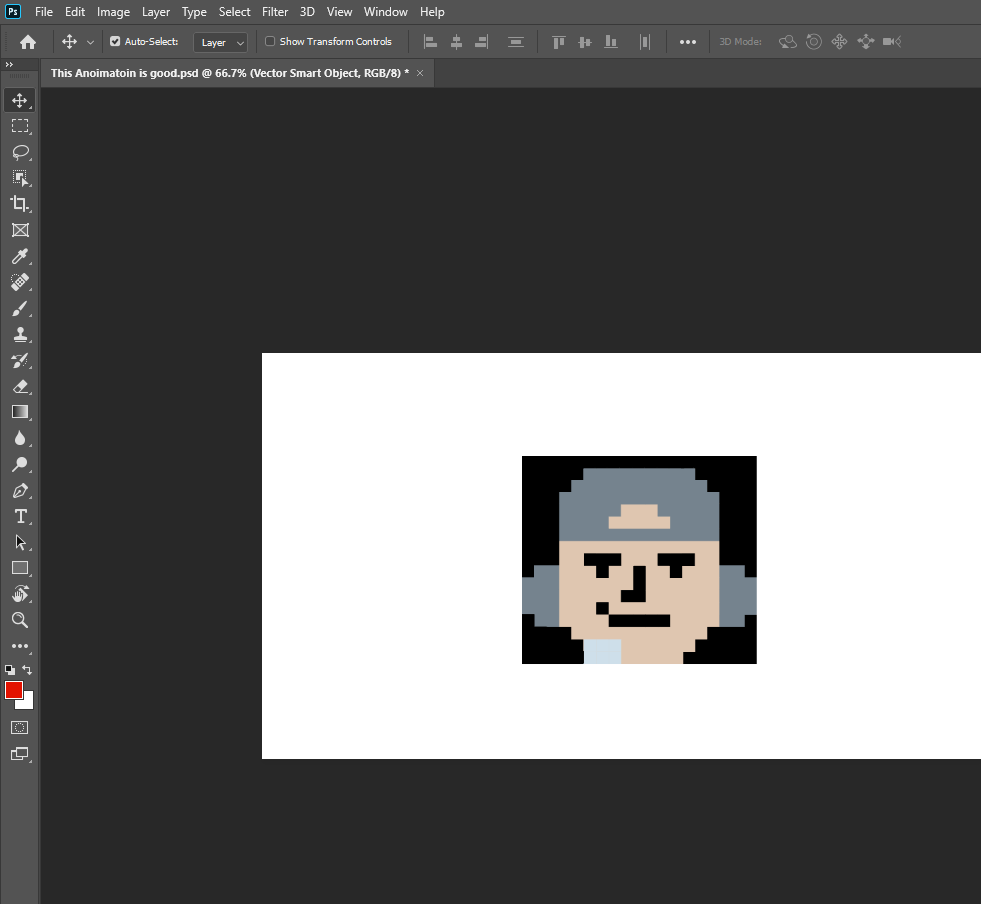Uncheck the Auto-Select checkbox
981x904 pixels.
(115, 42)
